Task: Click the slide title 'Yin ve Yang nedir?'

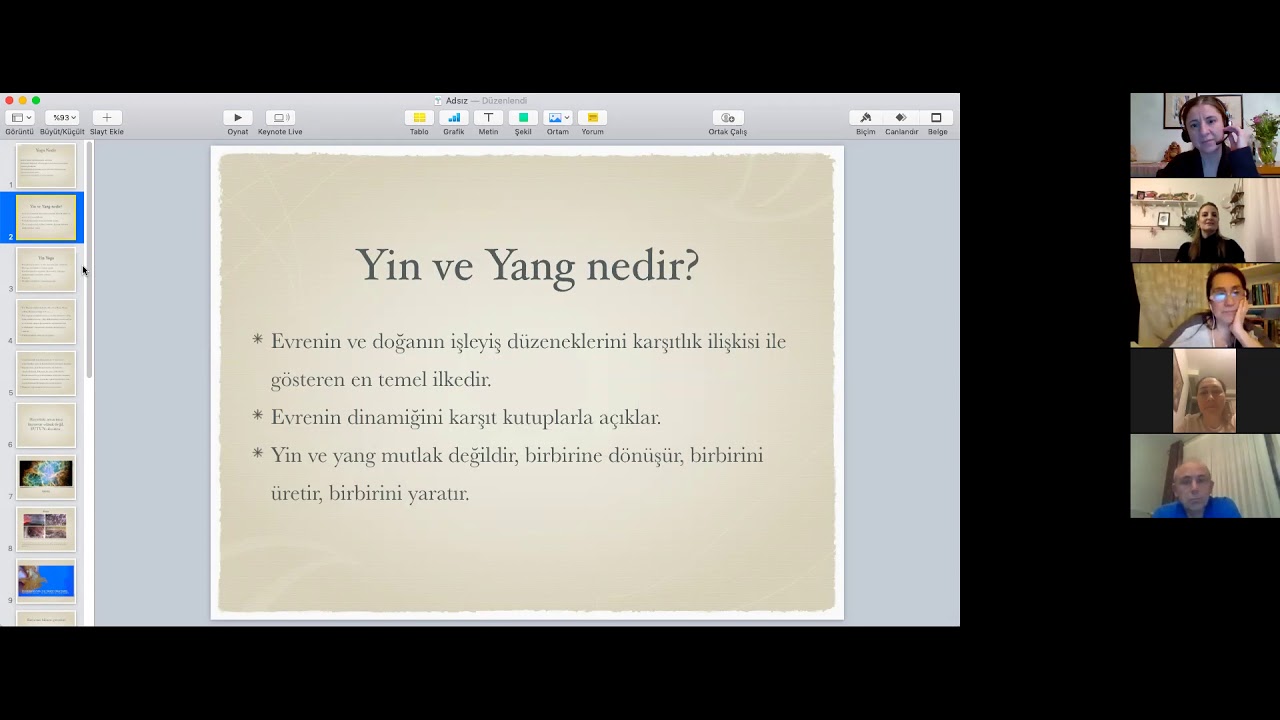Action: (527, 265)
